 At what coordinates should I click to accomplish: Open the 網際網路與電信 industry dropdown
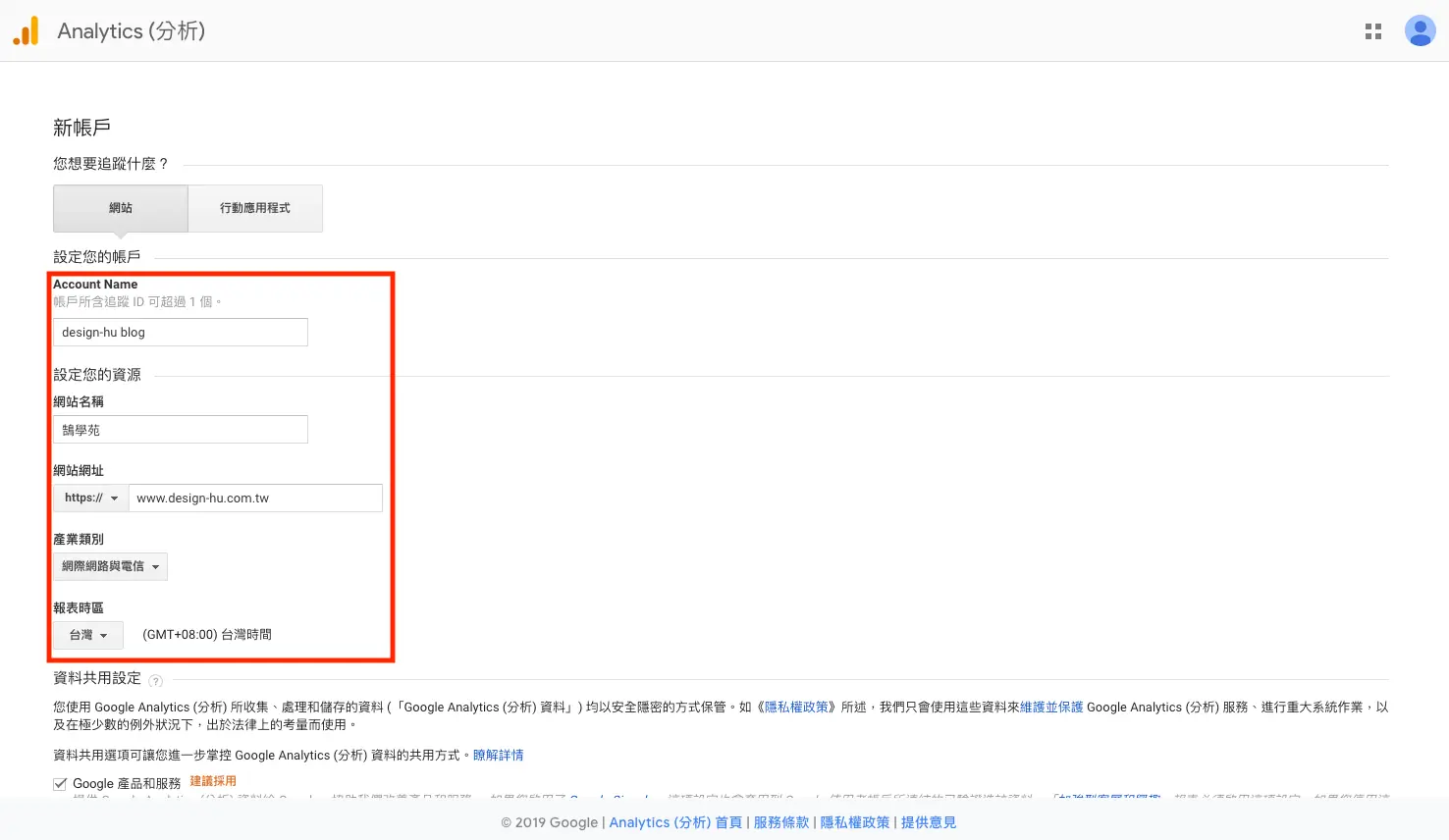pos(110,566)
